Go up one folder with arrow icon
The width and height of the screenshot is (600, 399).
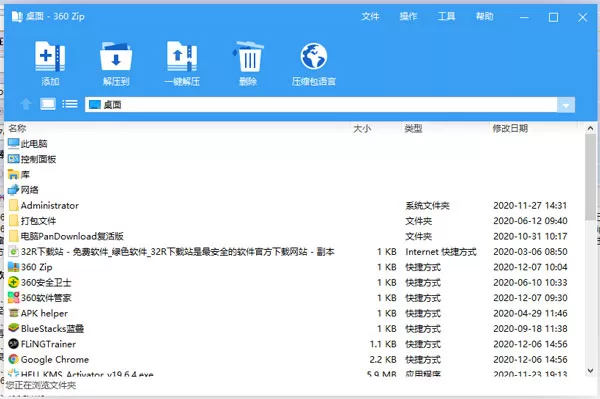pos(26,104)
